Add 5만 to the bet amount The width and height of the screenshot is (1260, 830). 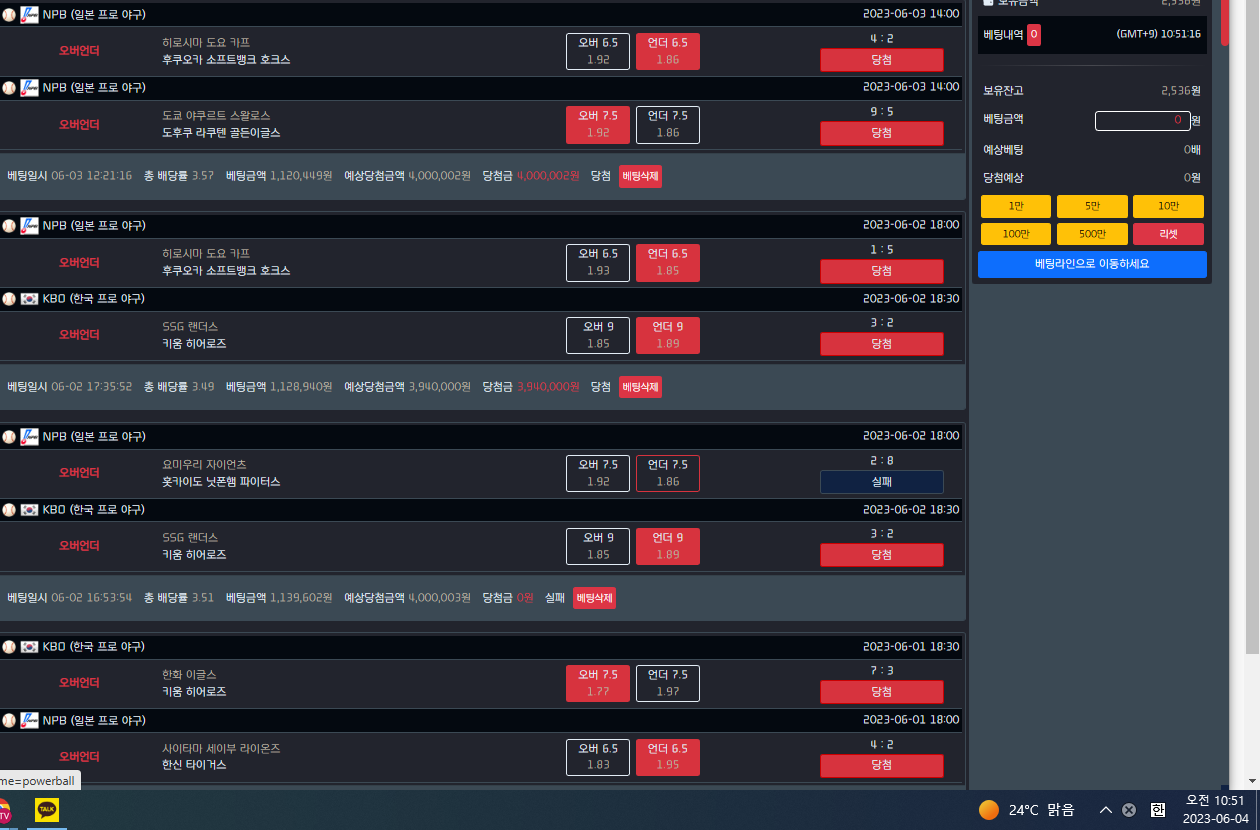(x=1092, y=206)
